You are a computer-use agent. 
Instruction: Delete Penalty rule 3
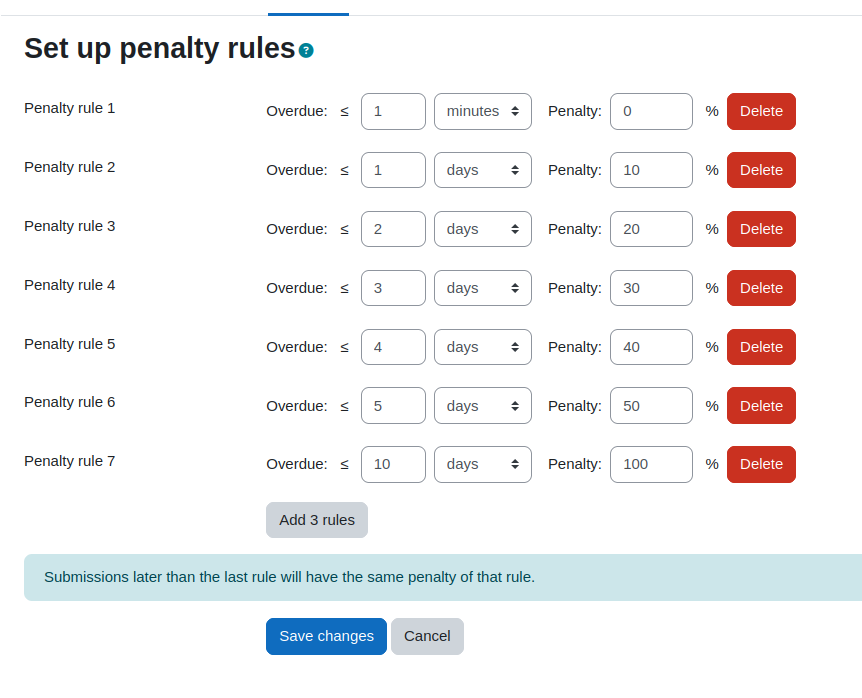pyautogui.click(x=761, y=229)
